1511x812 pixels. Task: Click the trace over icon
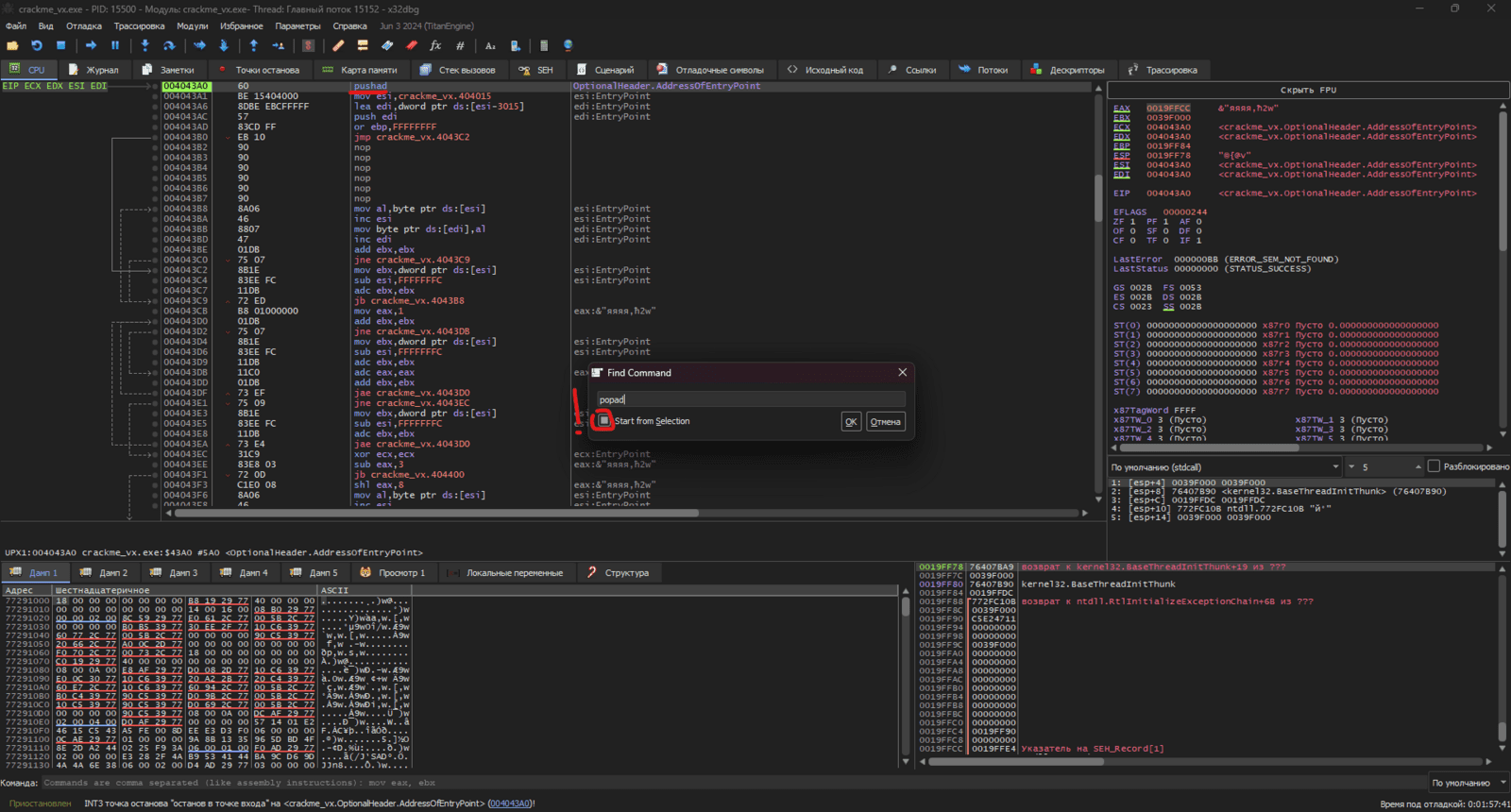tap(224, 45)
